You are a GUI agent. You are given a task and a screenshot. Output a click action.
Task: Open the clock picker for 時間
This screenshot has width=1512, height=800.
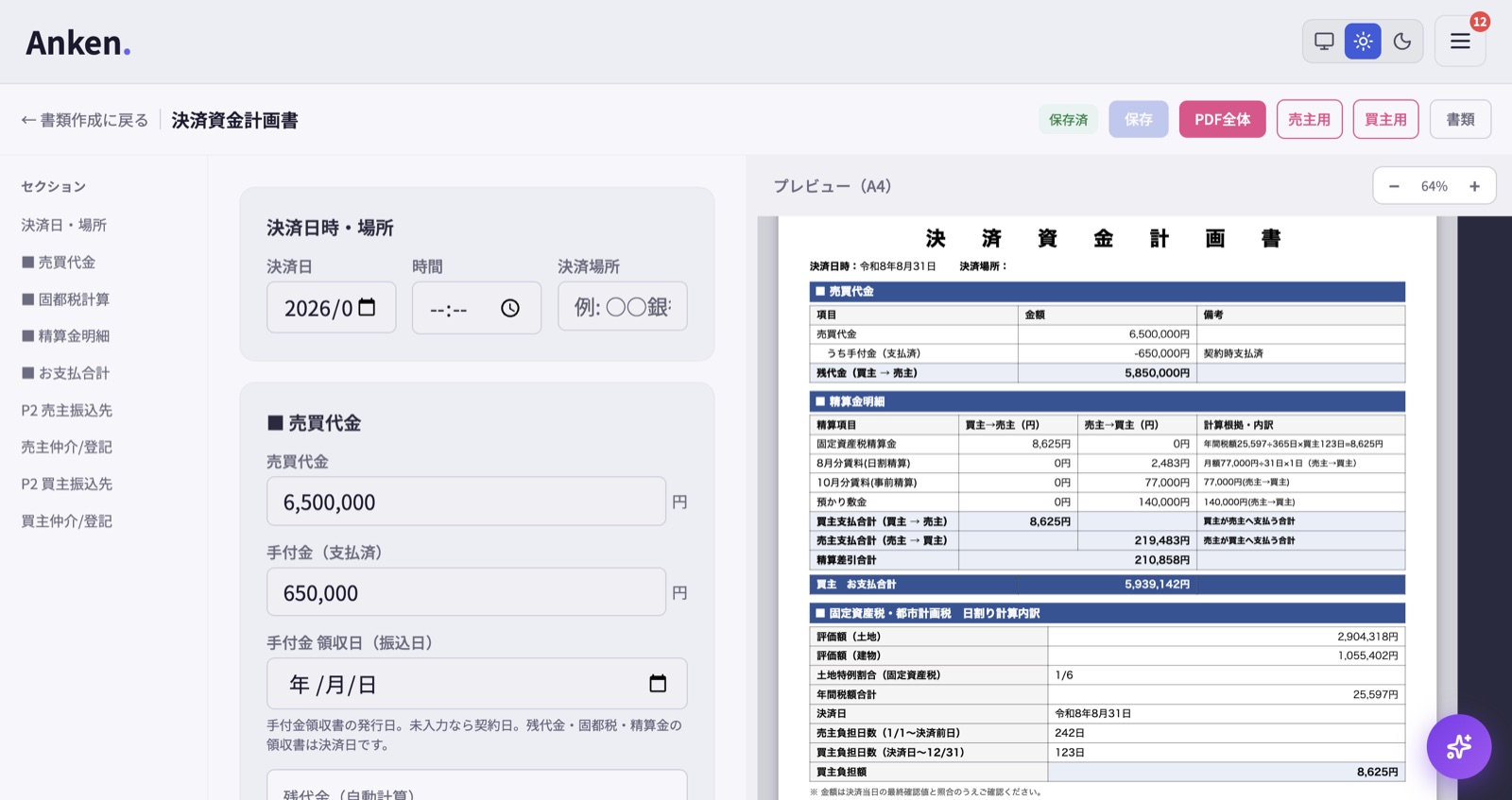click(x=510, y=308)
